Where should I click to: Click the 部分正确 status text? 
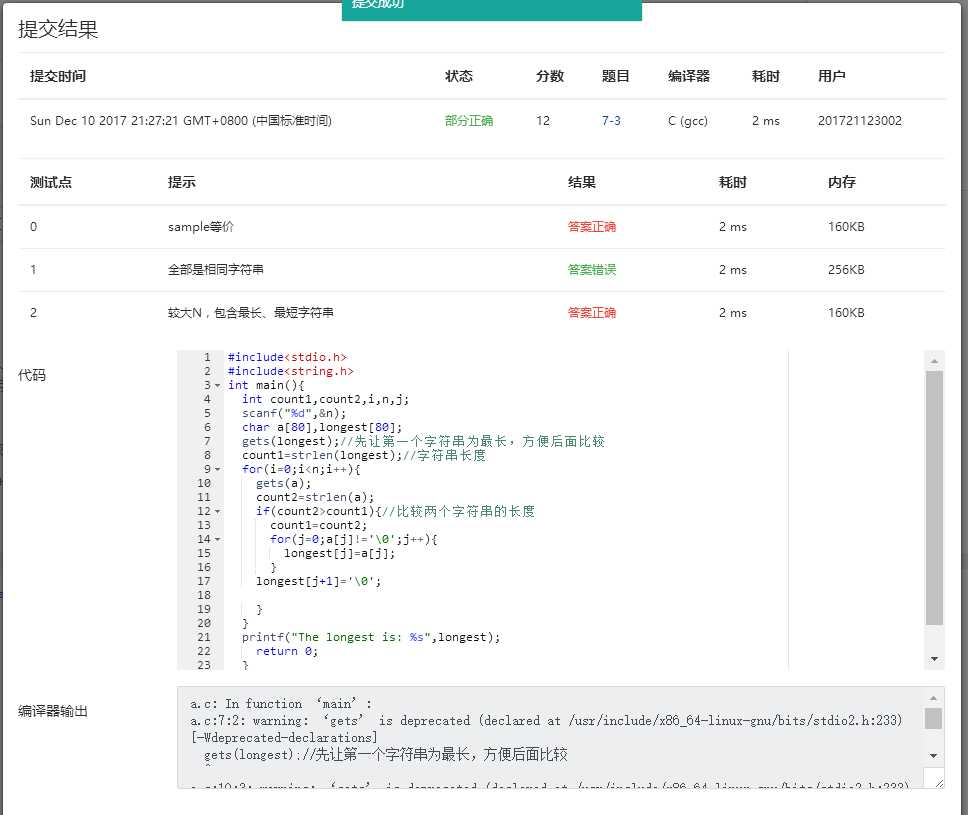469,120
